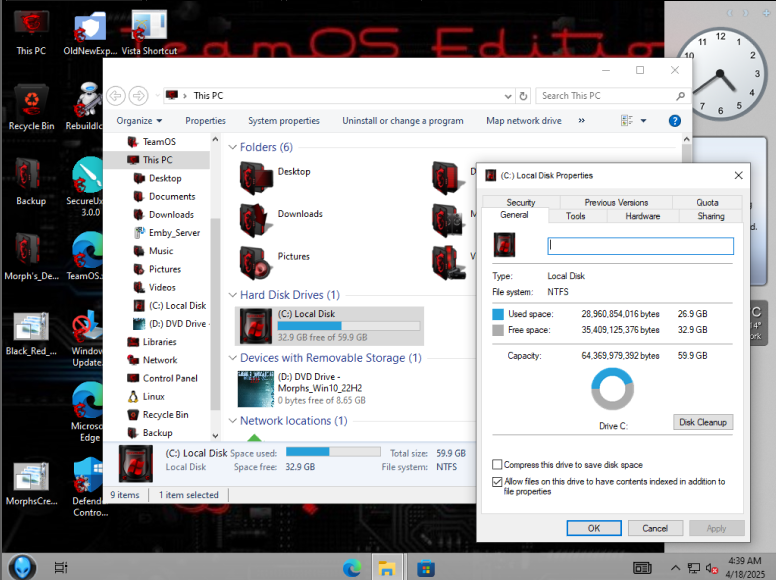Open the Backup desktop folder icon
The height and width of the screenshot is (580, 776).
click(31, 181)
